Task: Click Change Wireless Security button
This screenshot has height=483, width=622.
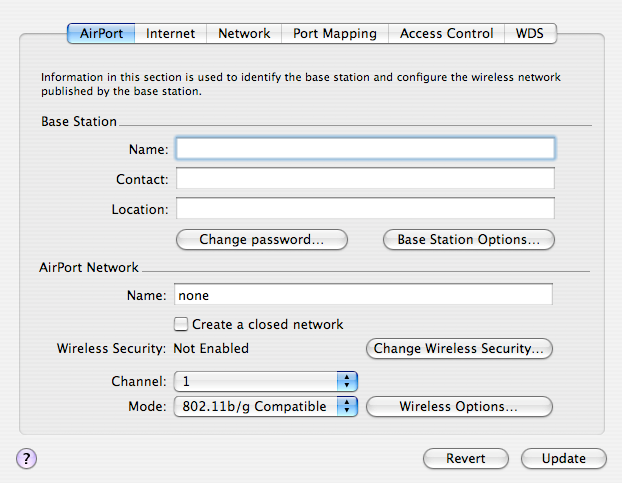Action: click(459, 348)
